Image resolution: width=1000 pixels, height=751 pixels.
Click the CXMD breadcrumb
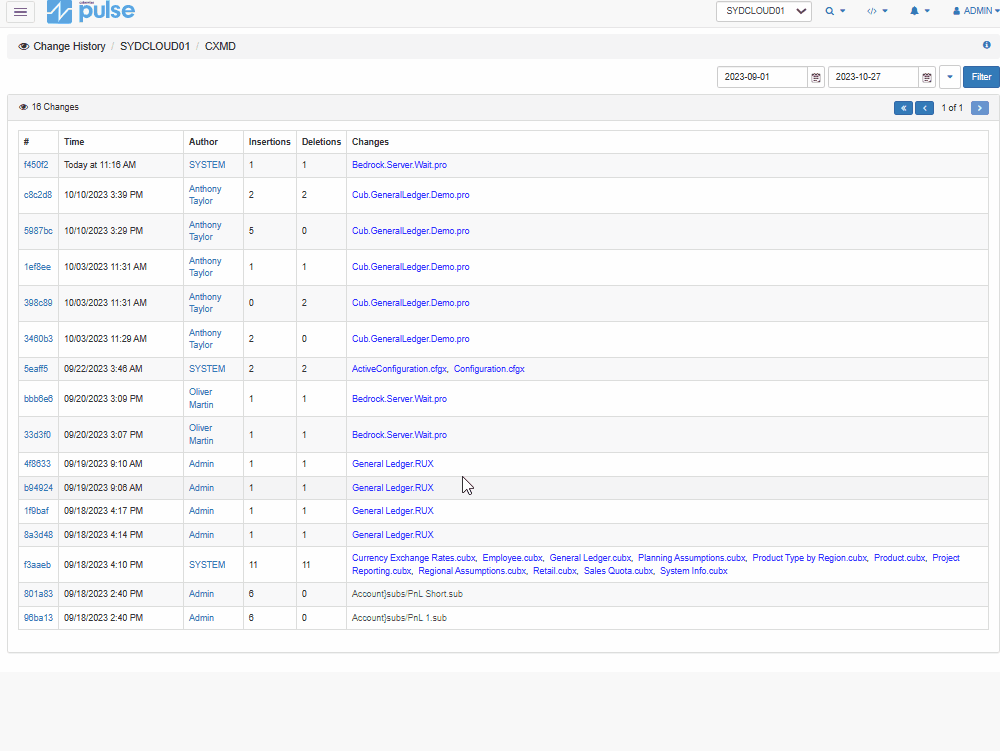220,47
